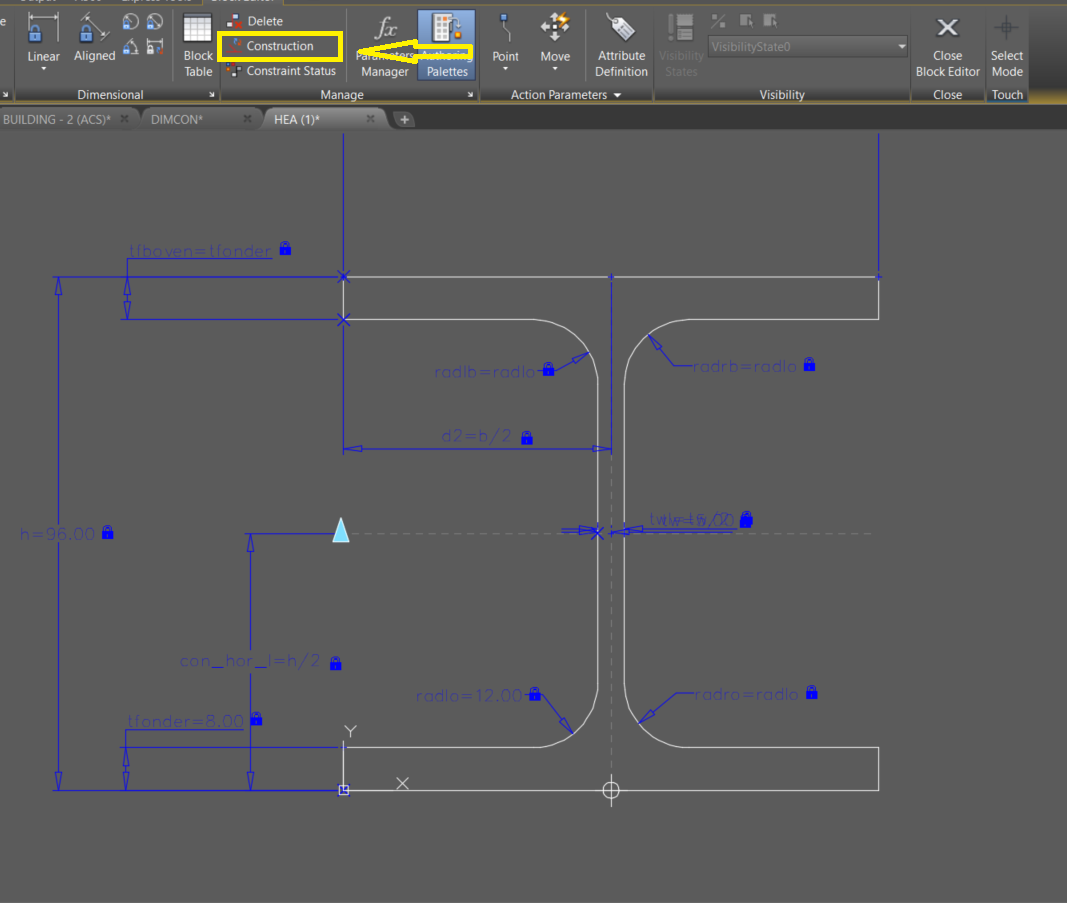Viewport: 1067px width, 903px height.
Task: Open a new drawing with the plus tab
Action: (x=404, y=118)
